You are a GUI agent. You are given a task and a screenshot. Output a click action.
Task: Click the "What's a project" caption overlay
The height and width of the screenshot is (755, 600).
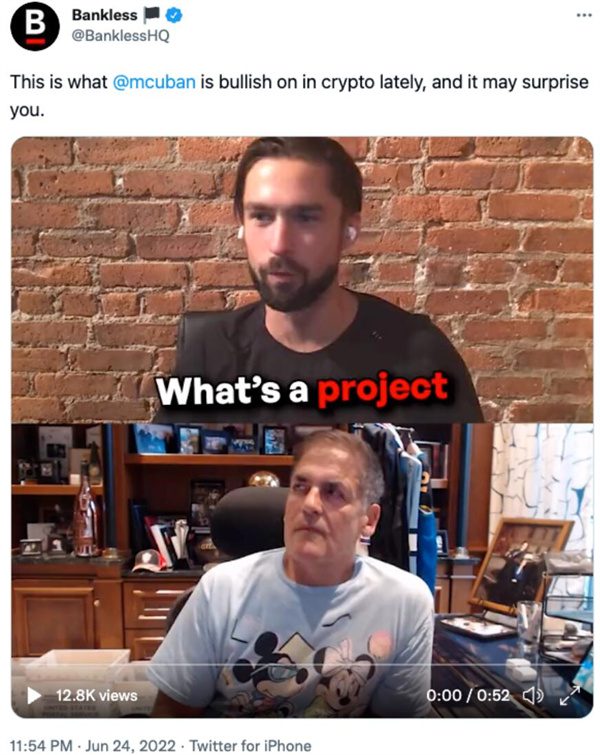click(x=302, y=390)
